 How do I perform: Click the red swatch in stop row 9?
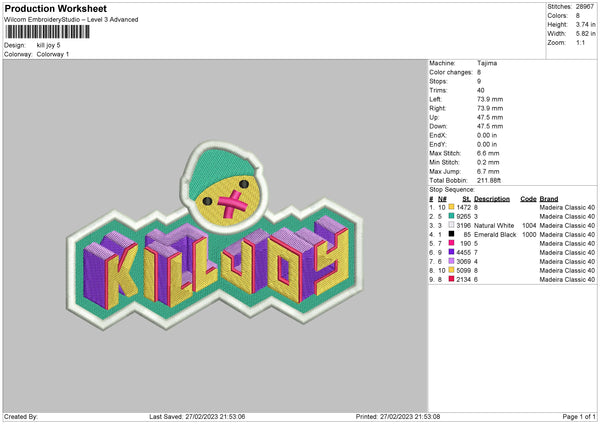(452, 279)
